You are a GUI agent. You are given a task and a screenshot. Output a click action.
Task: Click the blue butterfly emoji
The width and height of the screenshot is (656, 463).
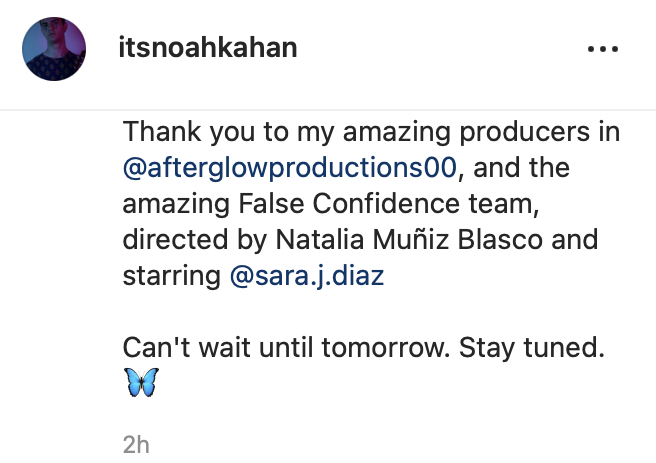click(141, 383)
